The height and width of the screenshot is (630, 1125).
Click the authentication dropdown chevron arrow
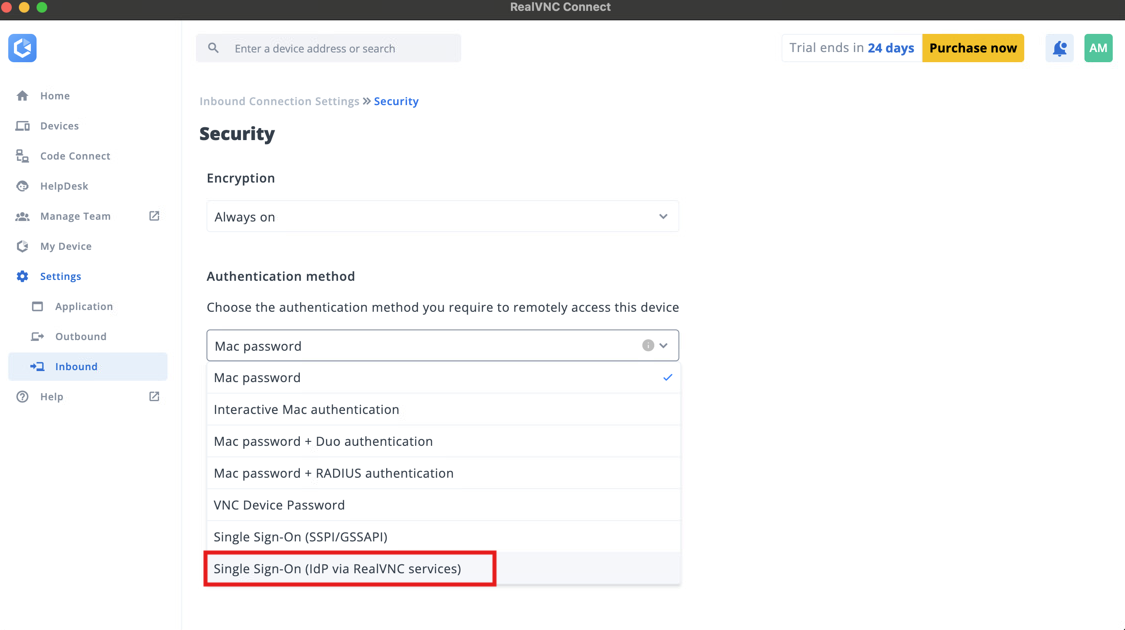(x=664, y=346)
